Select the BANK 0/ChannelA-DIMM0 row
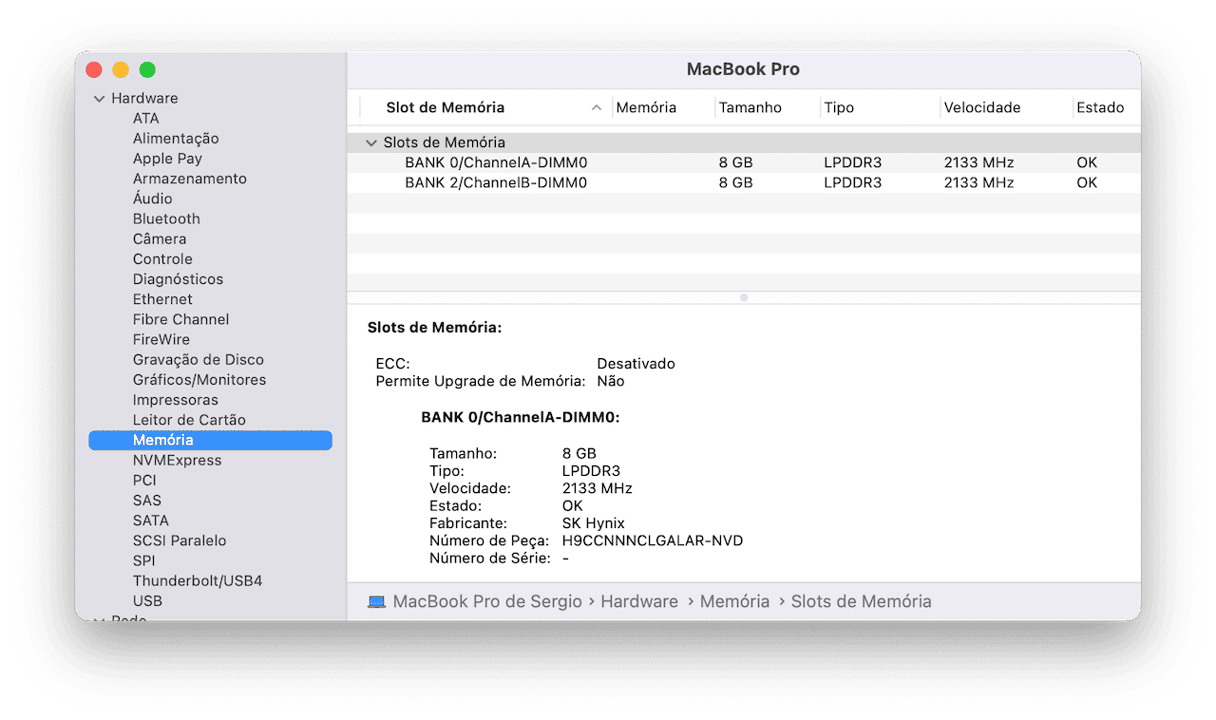 [x=744, y=163]
